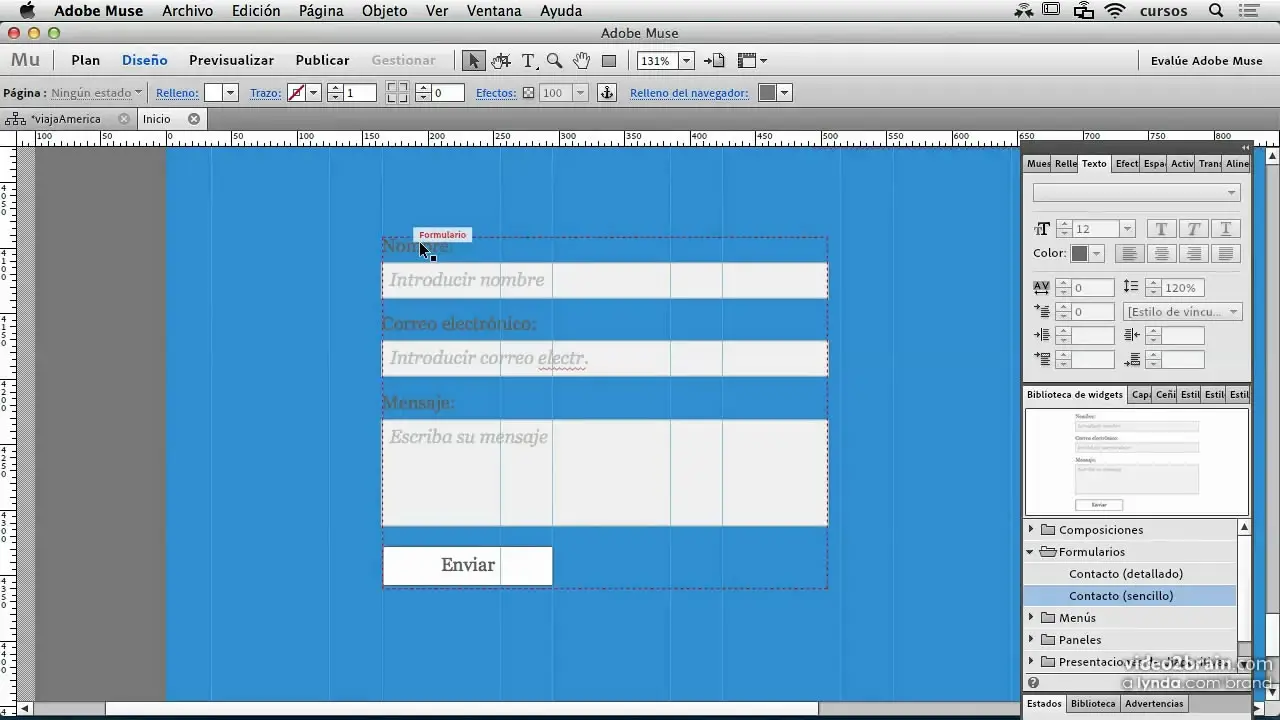Click the text Color swatch
The height and width of the screenshot is (720, 1280).
click(1079, 254)
